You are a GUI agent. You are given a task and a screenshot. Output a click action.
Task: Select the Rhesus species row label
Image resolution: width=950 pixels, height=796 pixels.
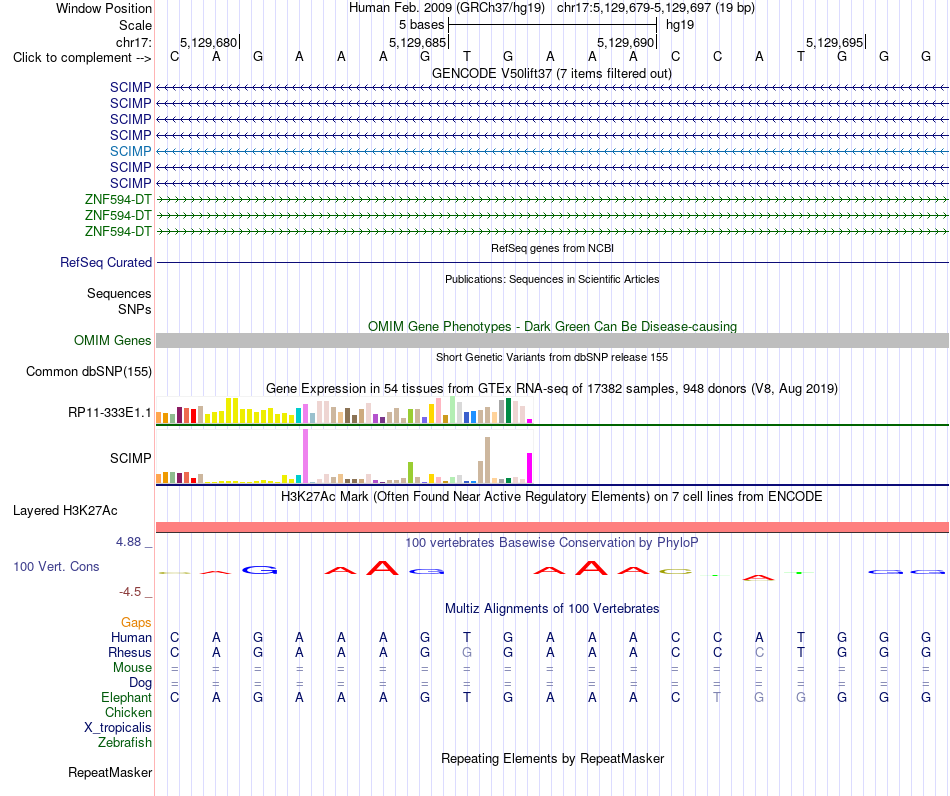(x=130, y=652)
